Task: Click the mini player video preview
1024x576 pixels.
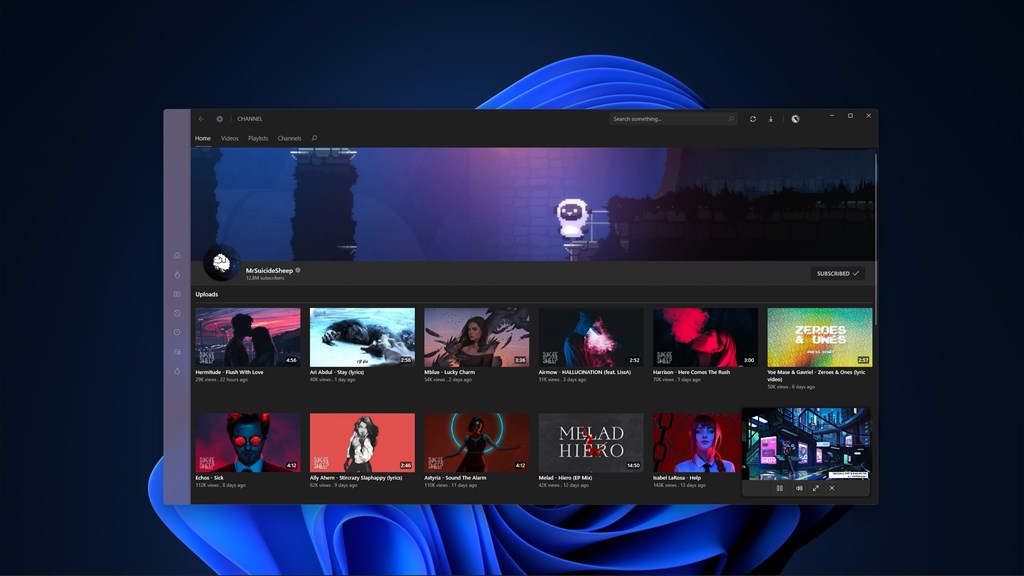Action: pos(807,444)
